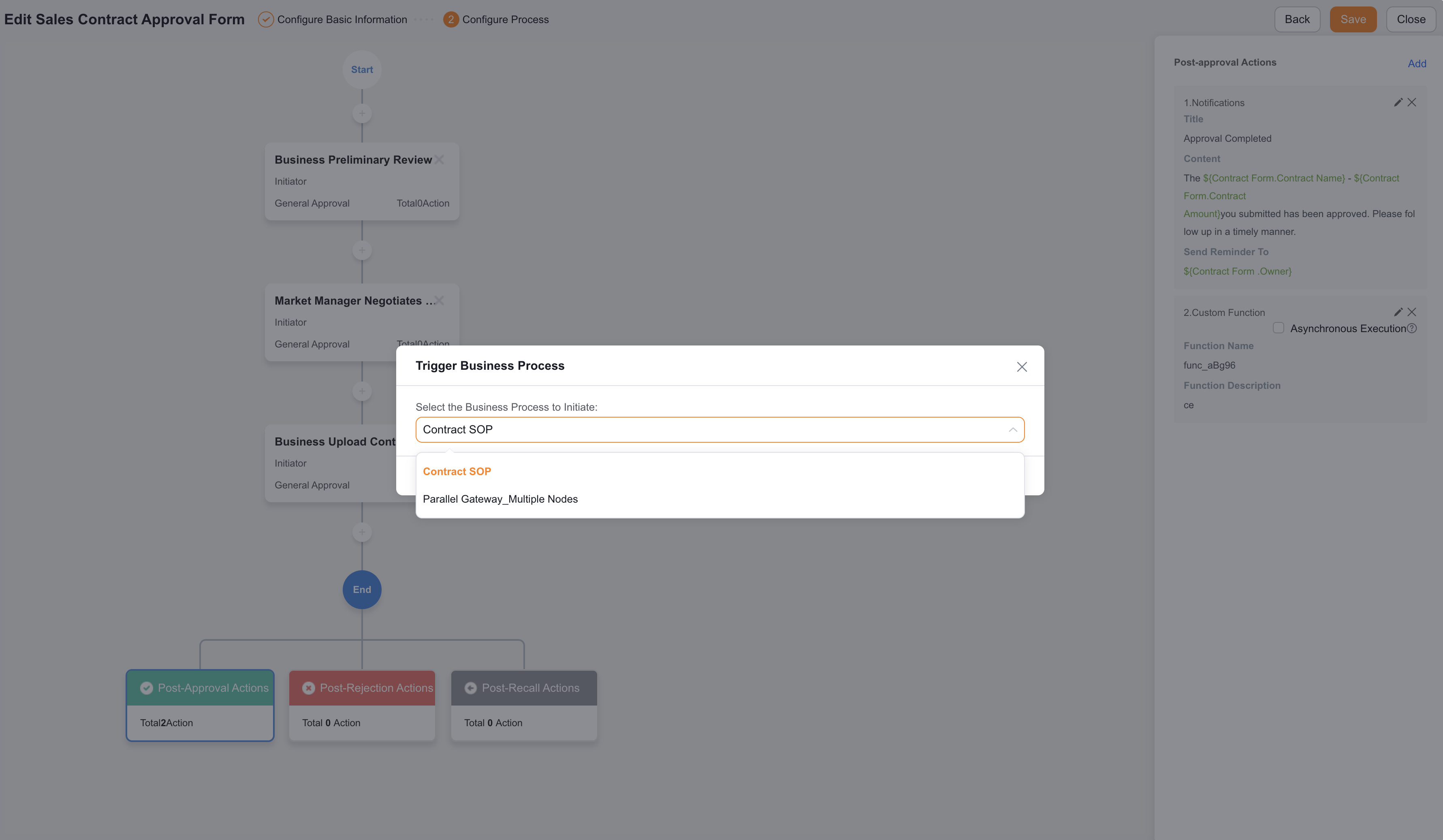The width and height of the screenshot is (1443, 840).
Task: Open Asynchronous Execution help icon
Action: pyautogui.click(x=1412, y=328)
